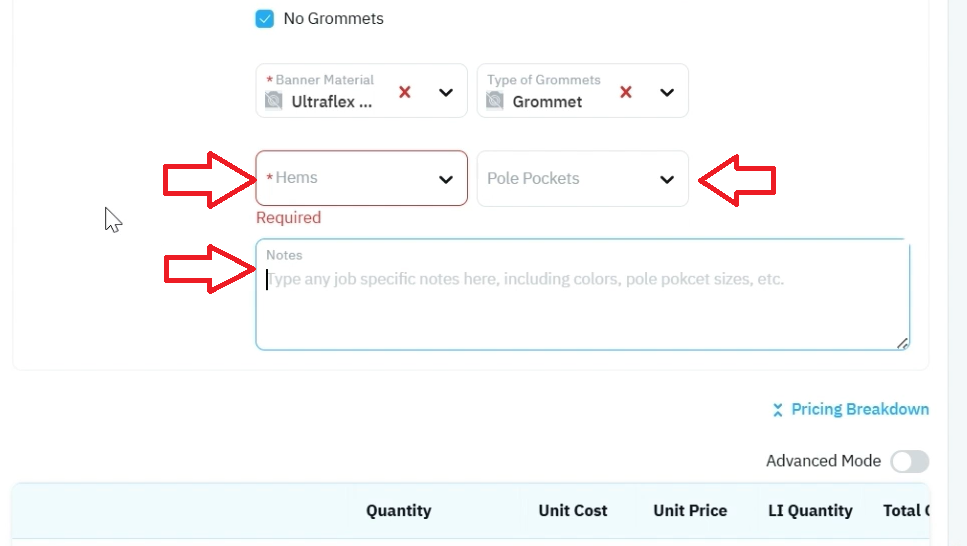This screenshot has height=546, width=967.
Task: Select the LI Quantity column header
Action: coord(810,510)
